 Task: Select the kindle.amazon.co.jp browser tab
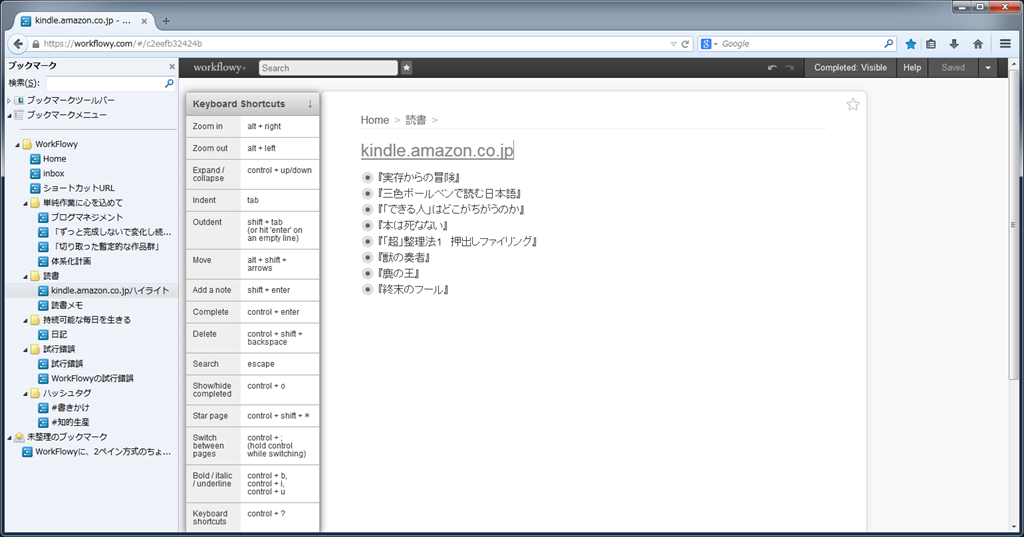(x=82, y=21)
